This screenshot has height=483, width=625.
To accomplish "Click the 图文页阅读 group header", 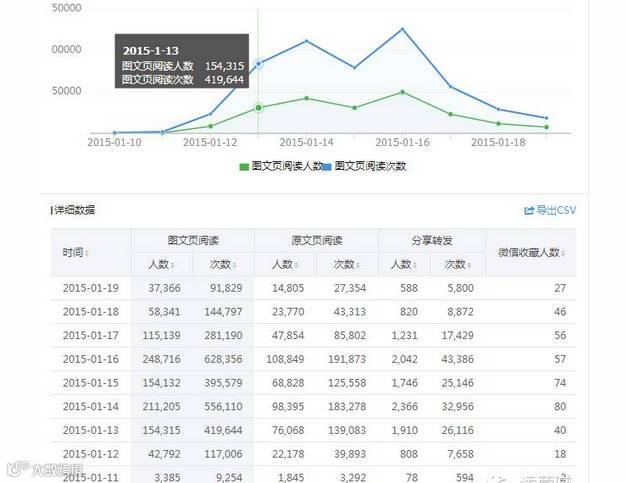I will click(x=193, y=241).
